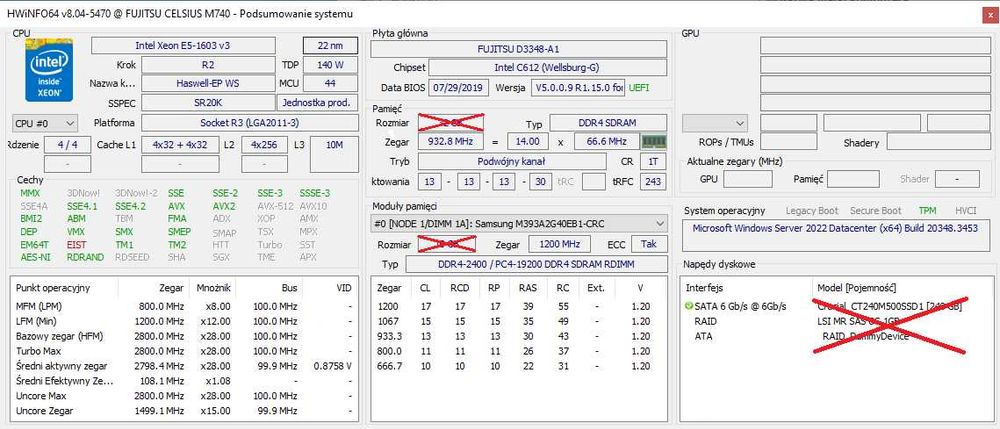1000x429 pixels.
Task: Click the 932.8 MHz memory clock field
Action: (451, 142)
